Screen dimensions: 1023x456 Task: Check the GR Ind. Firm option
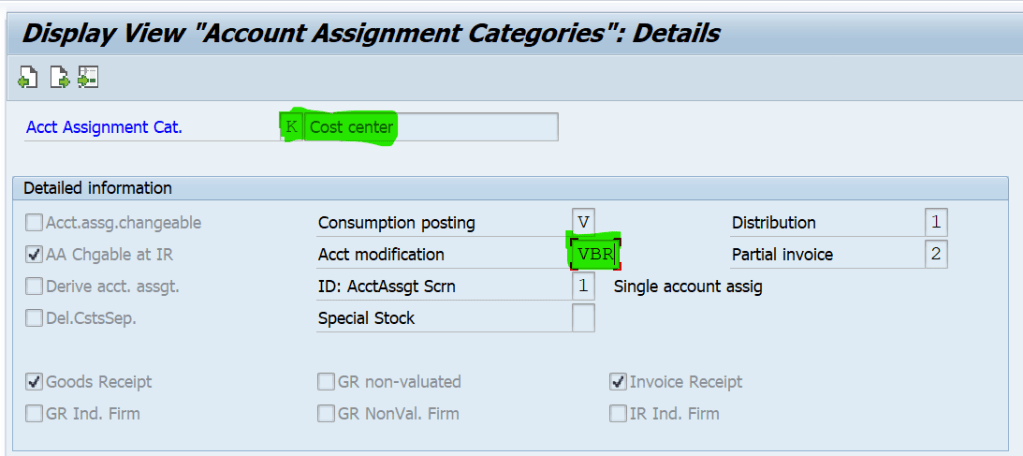point(34,413)
